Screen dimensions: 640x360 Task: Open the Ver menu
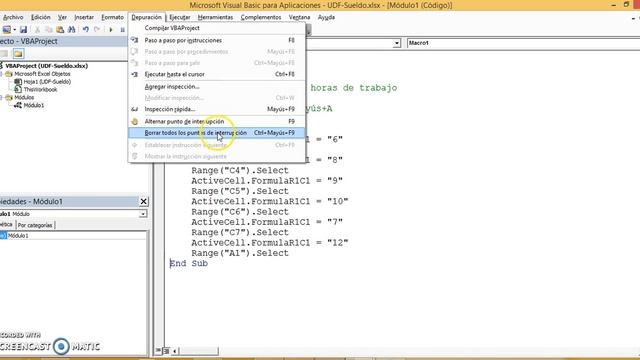pos(62,17)
